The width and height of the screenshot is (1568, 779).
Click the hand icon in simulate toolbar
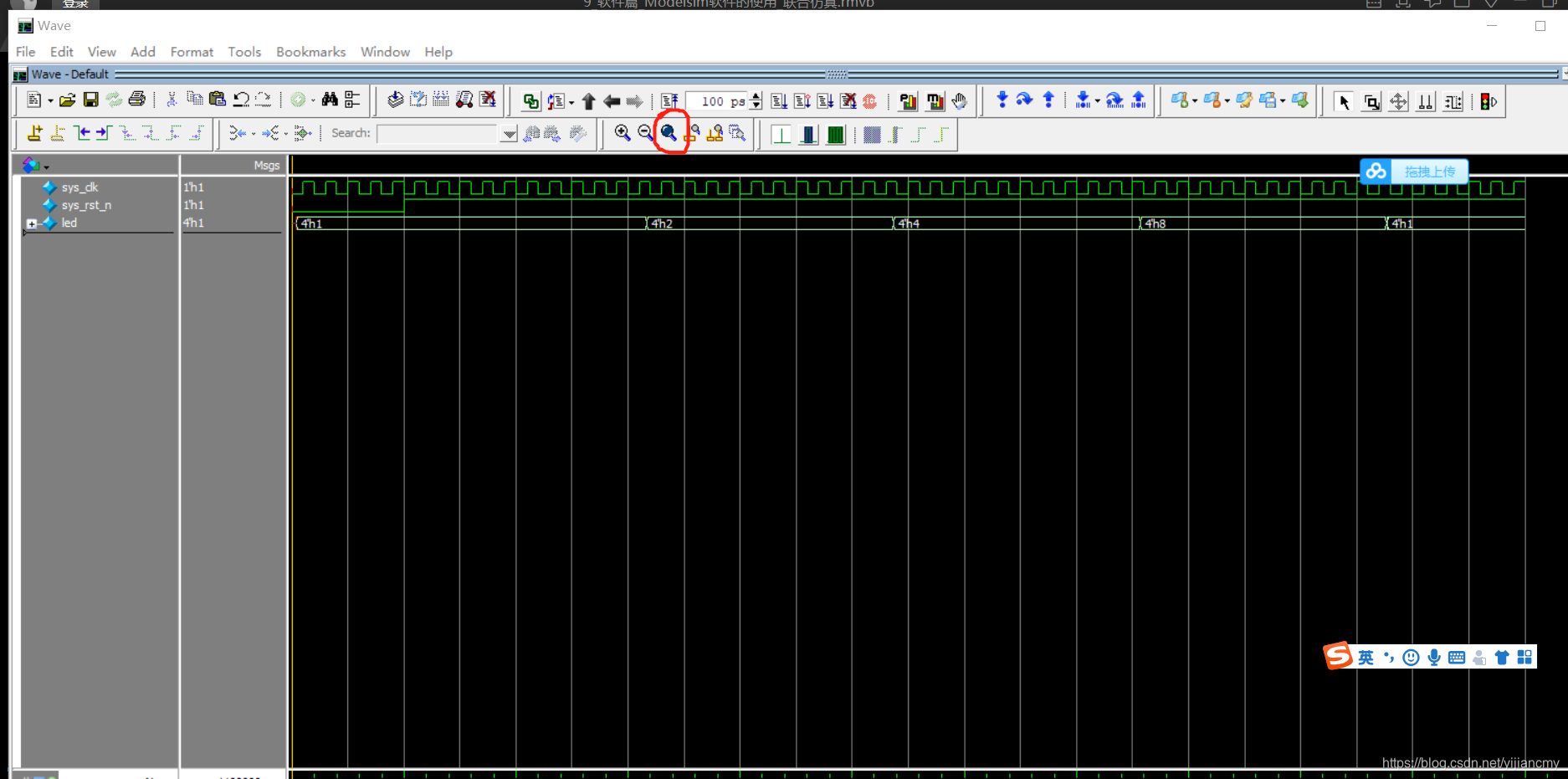click(960, 101)
